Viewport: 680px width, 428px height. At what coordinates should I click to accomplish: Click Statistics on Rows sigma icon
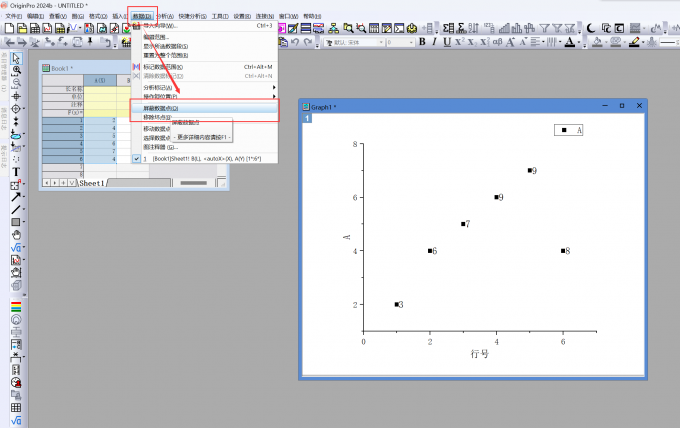click(x=461, y=29)
